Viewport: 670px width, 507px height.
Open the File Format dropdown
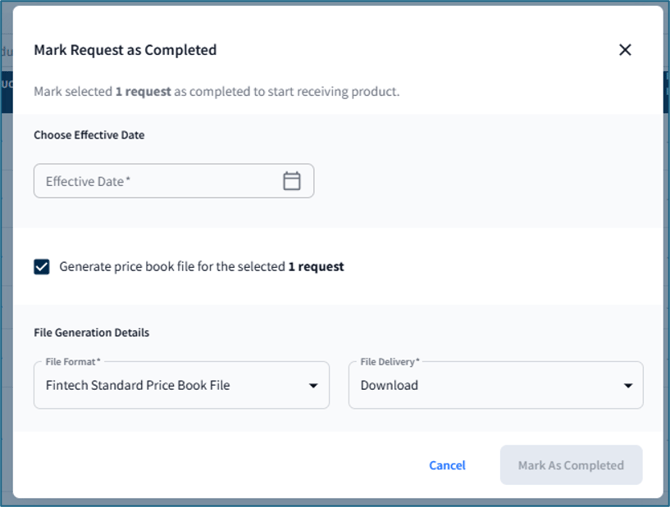tap(182, 385)
